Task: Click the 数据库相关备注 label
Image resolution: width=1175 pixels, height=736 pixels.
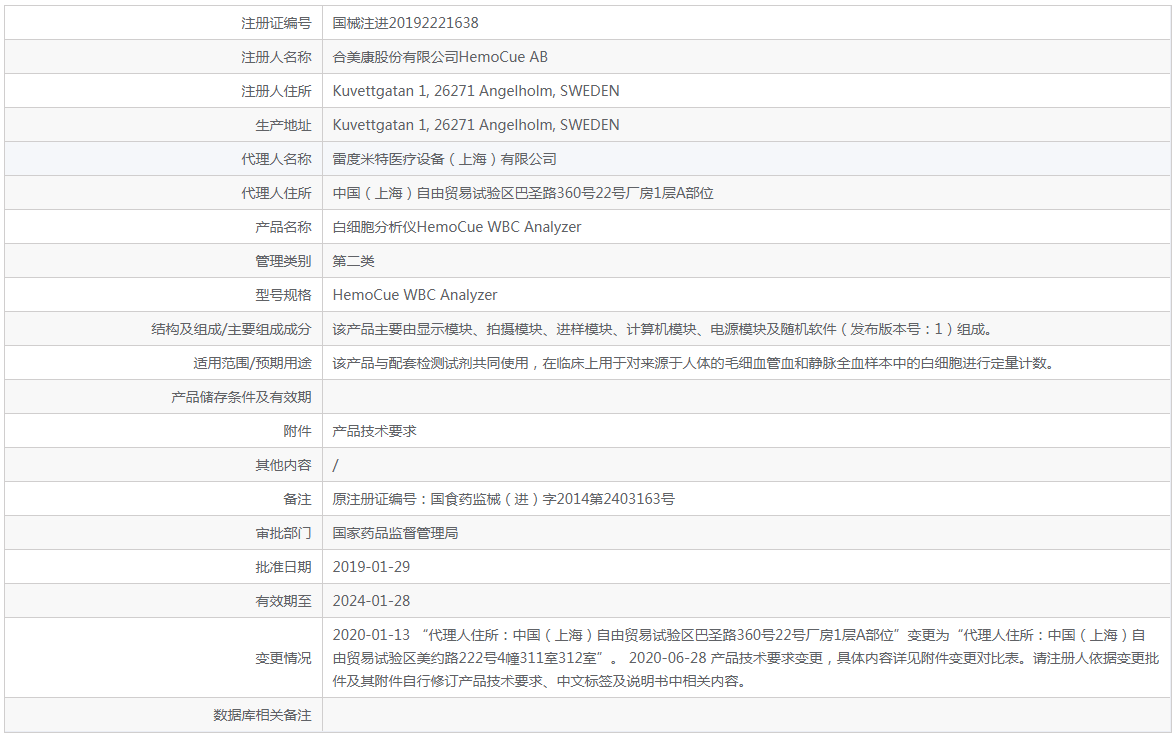Action: tap(262, 715)
